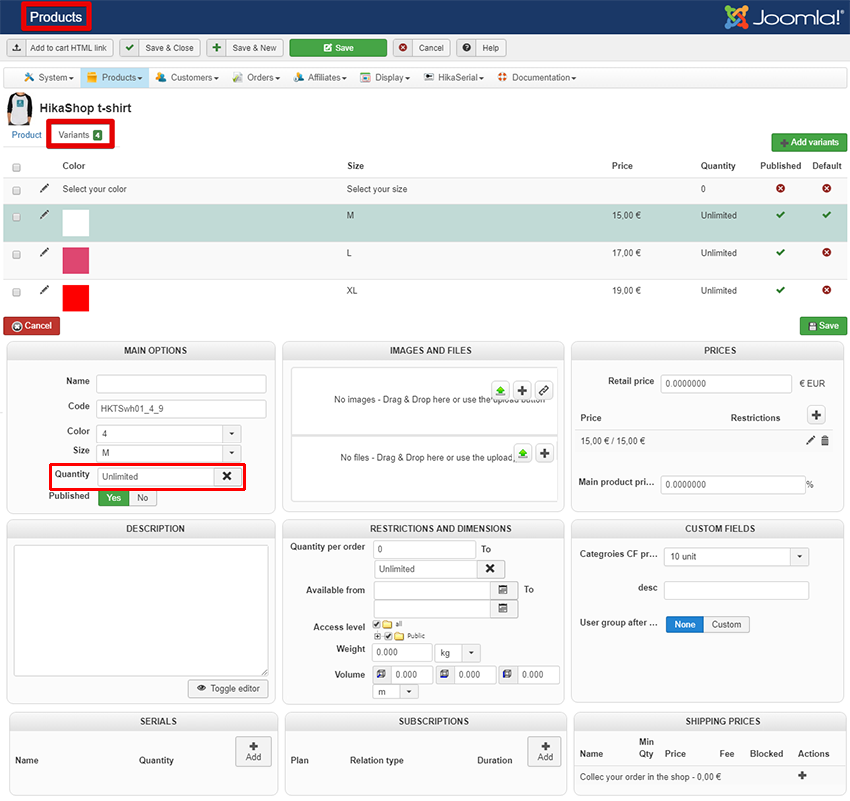Open the System menu
The width and height of the screenshot is (850, 801).
point(49,77)
